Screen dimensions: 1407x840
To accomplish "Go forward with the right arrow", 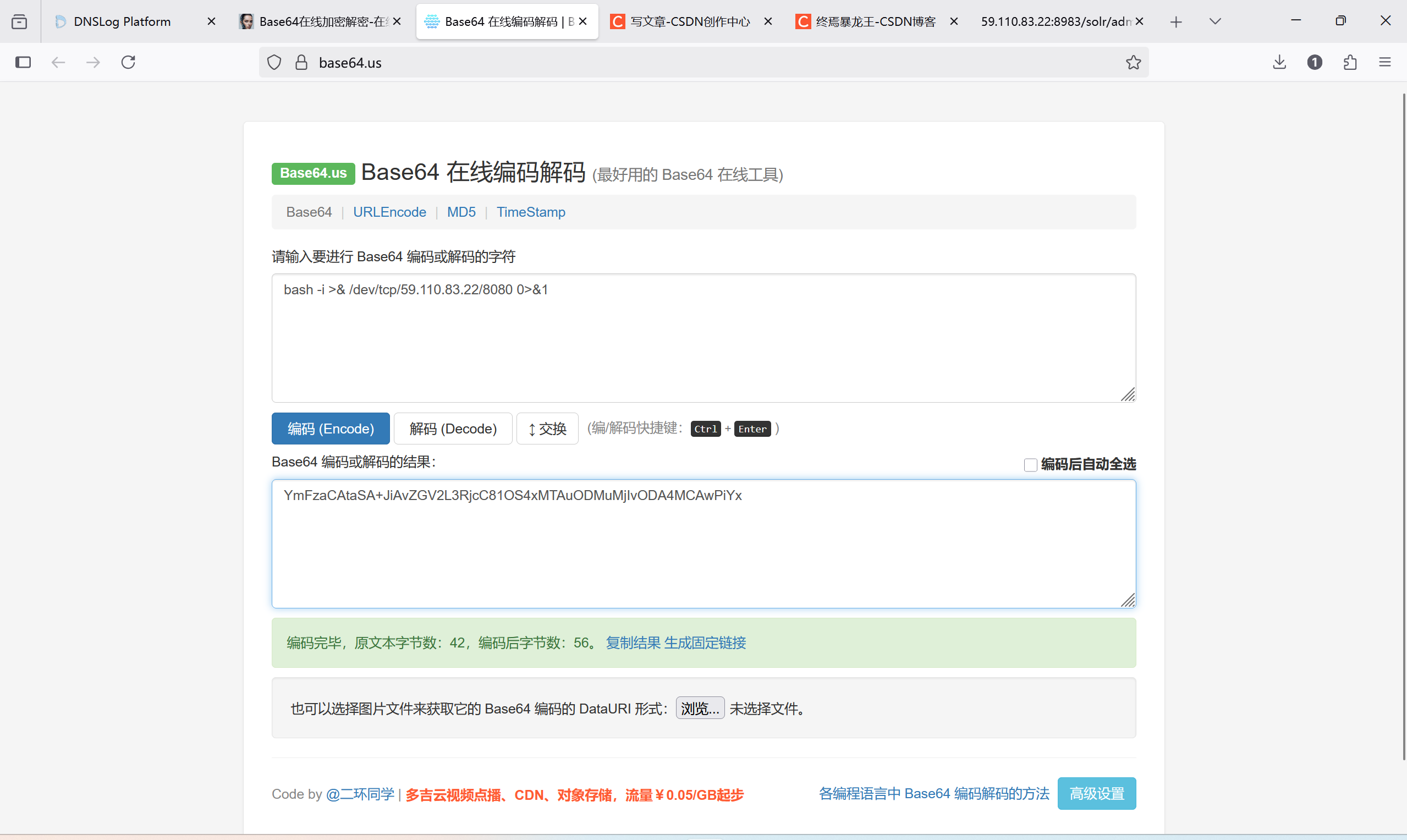I will (x=94, y=62).
